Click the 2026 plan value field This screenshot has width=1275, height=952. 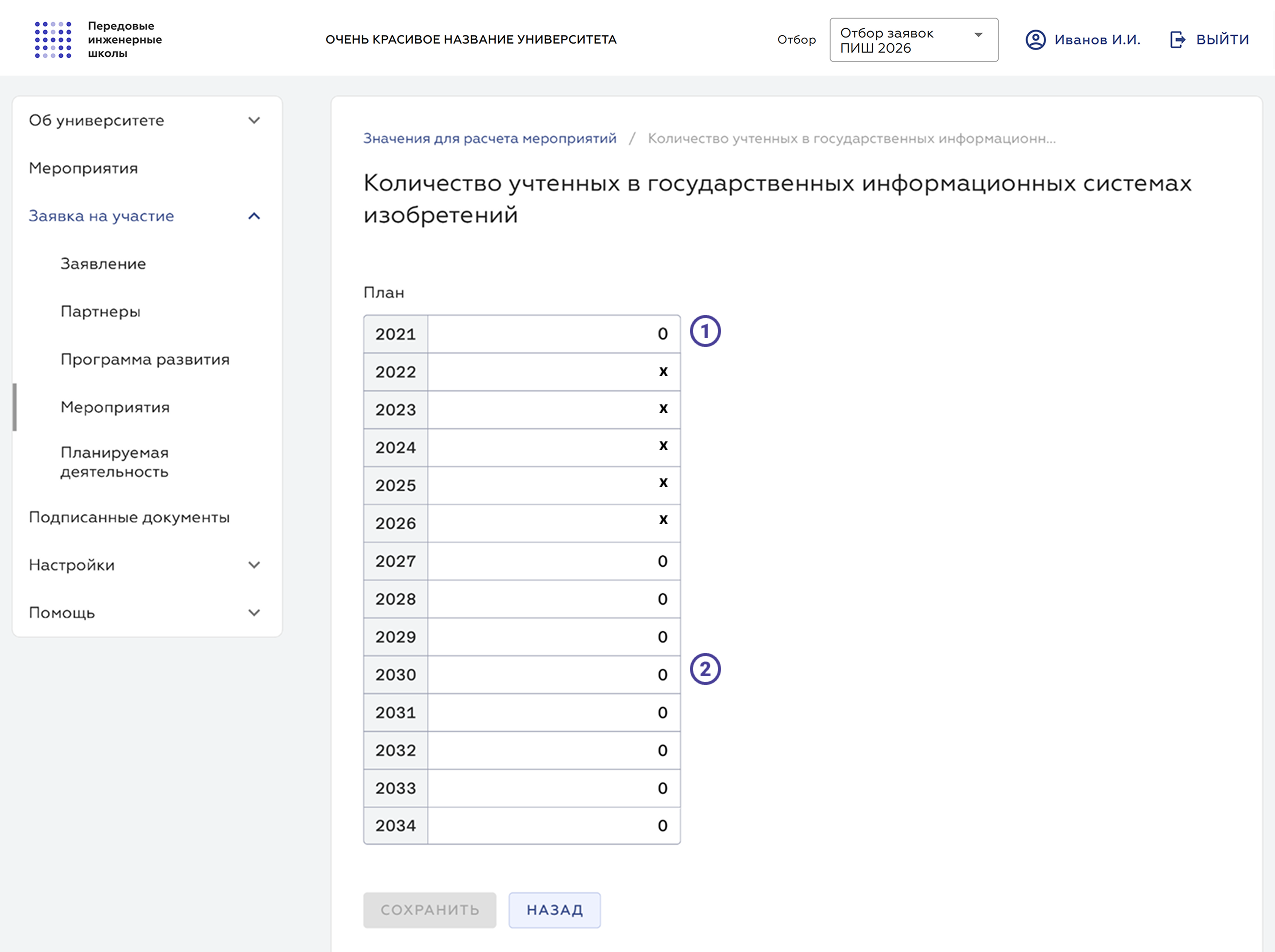[x=554, y=523]
